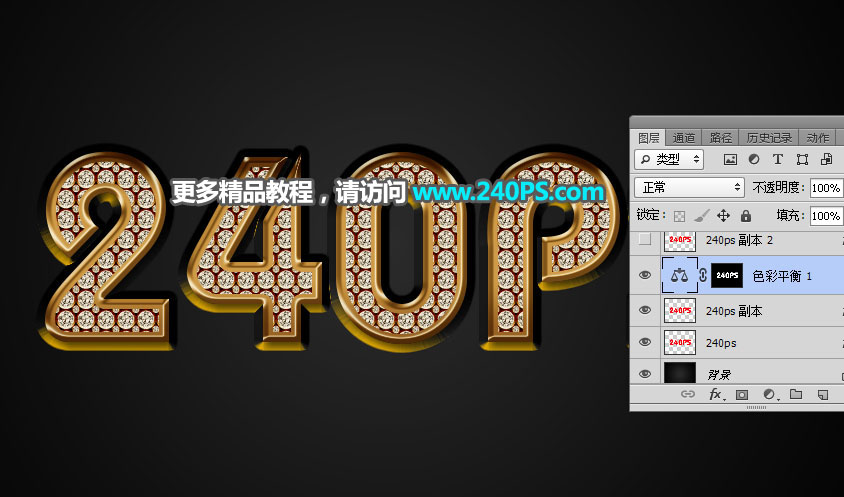Hide the 240ps 副本 layer
The height and width of the screenshot is (497, 844).
click(645, 311)
